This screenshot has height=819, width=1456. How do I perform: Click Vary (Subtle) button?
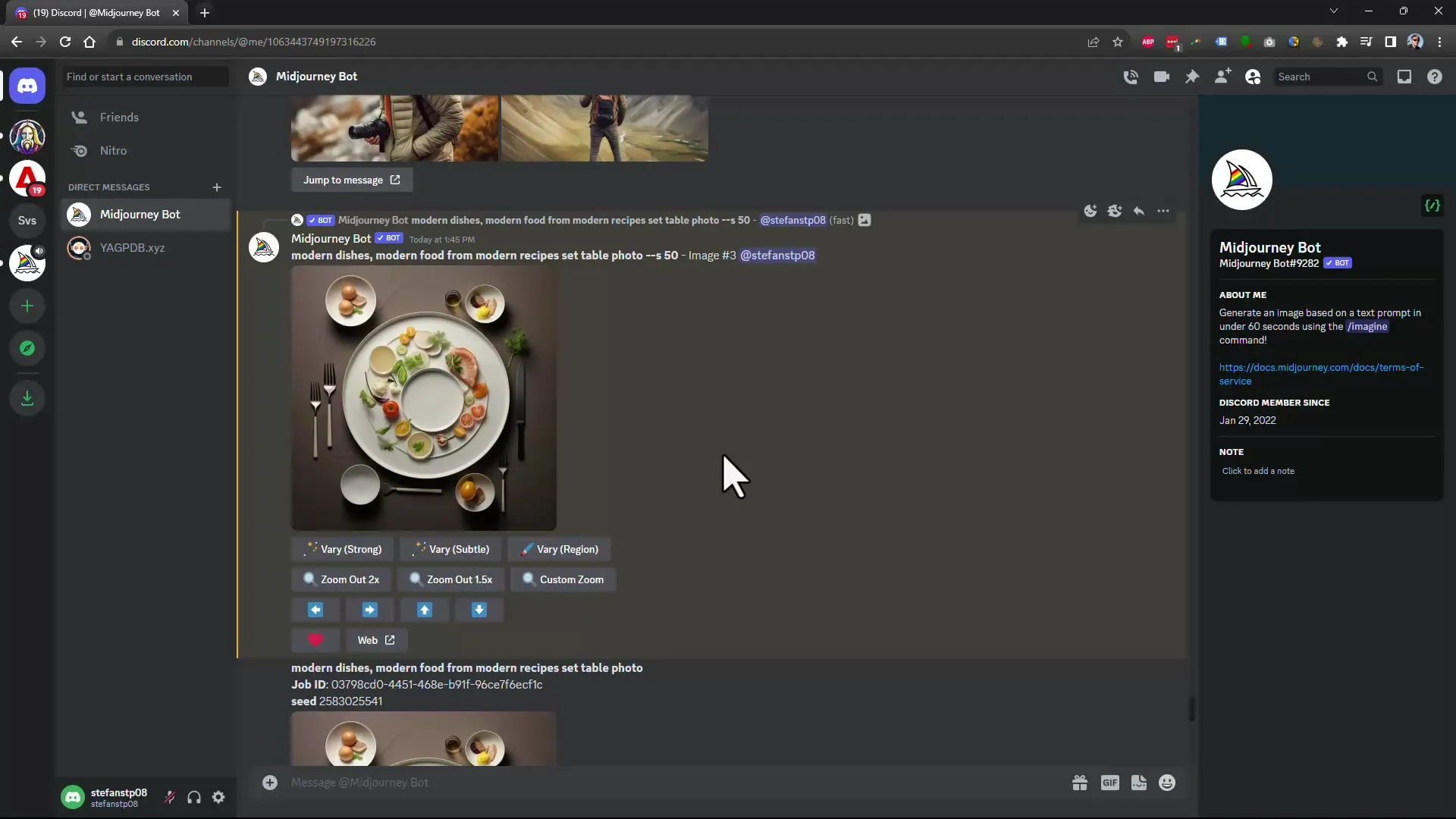pos(451,549)
